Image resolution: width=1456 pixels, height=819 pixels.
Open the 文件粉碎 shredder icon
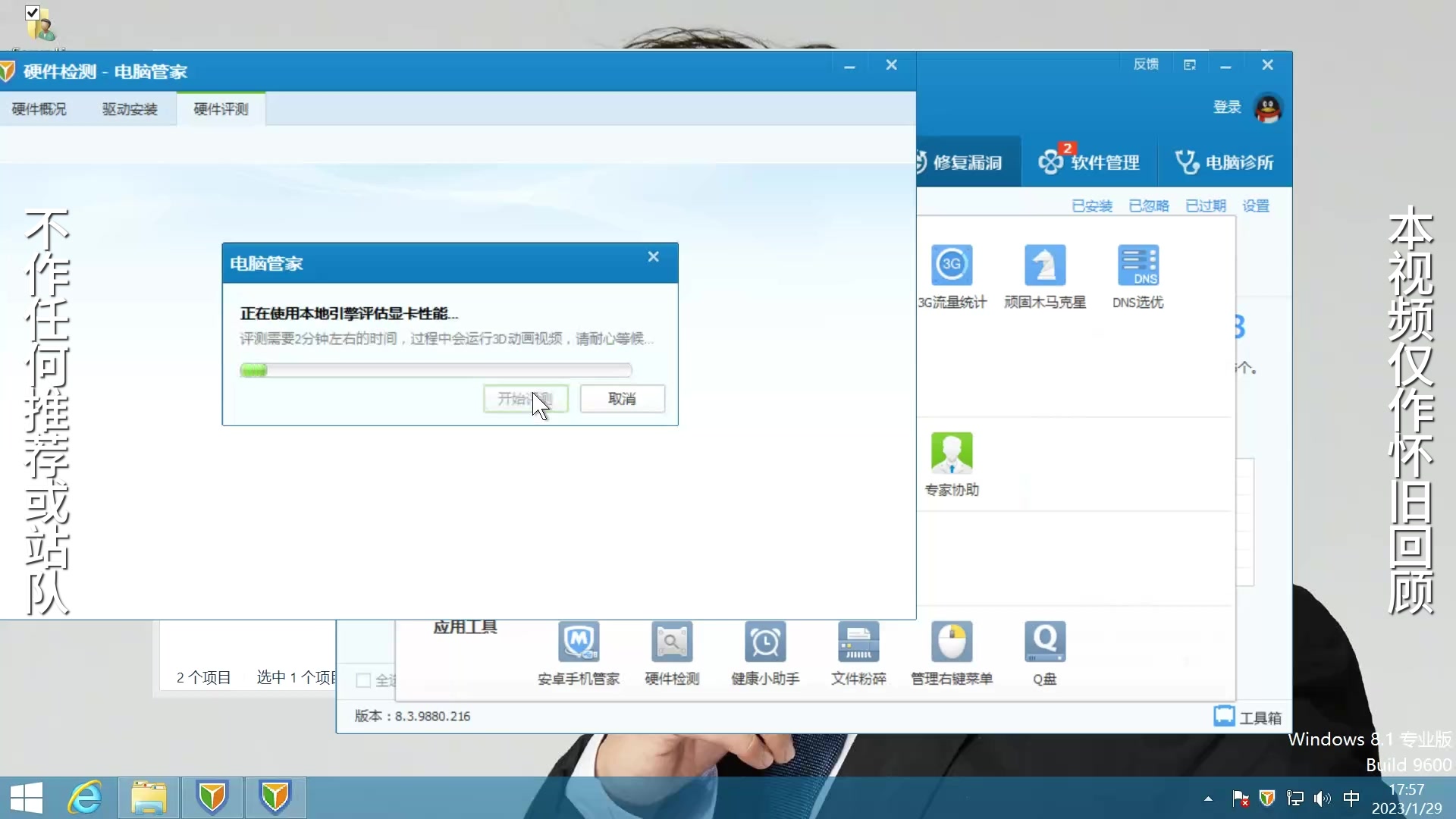pyautogui.click(x=858, y=642)
